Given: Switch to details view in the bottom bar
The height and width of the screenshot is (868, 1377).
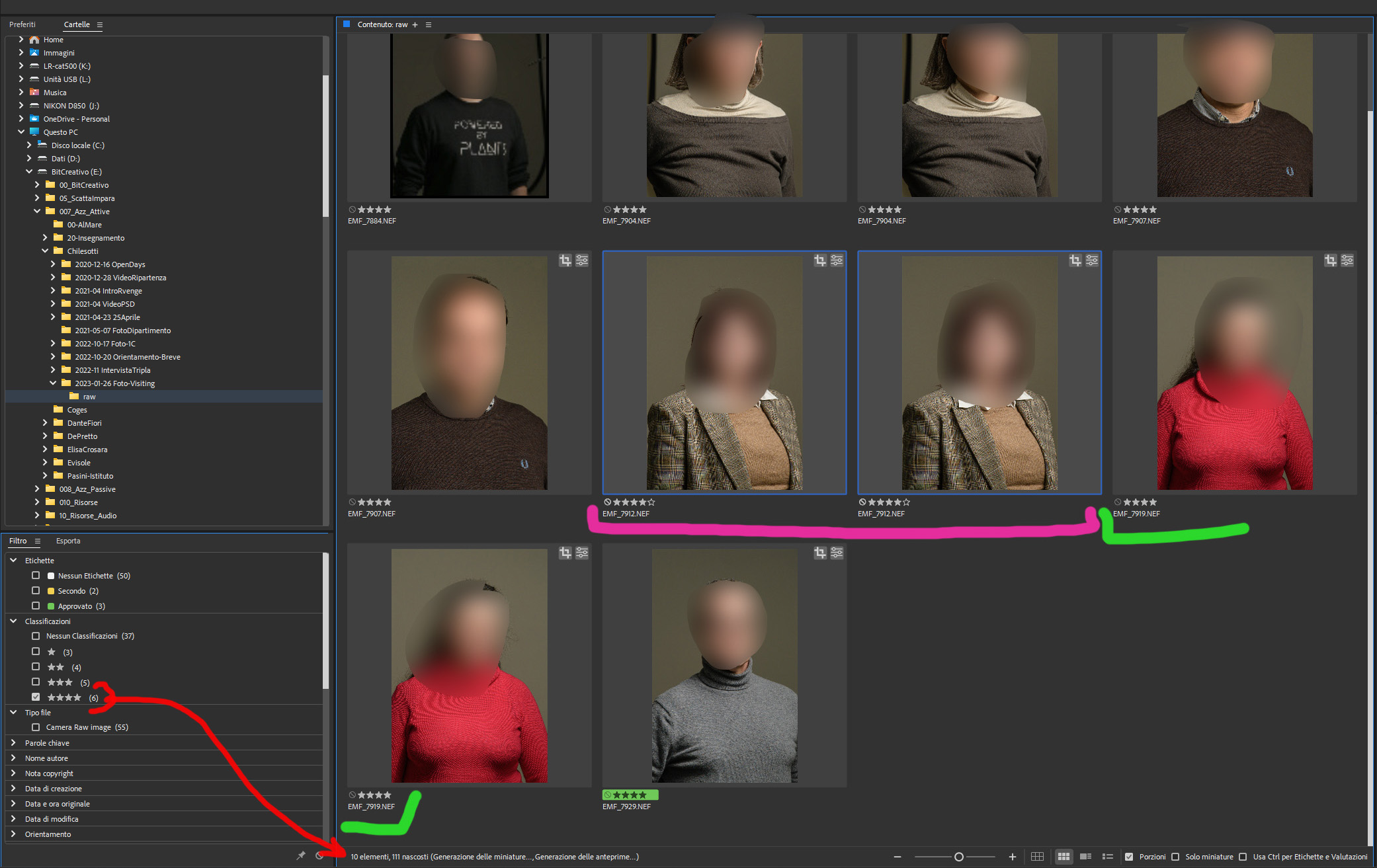Looking at the screenshot, I should (x=1085, y=856).
